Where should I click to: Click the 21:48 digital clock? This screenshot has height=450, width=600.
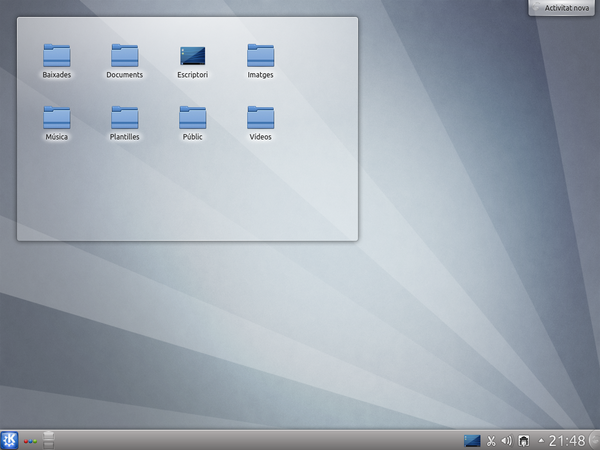[x=567, y=440]
